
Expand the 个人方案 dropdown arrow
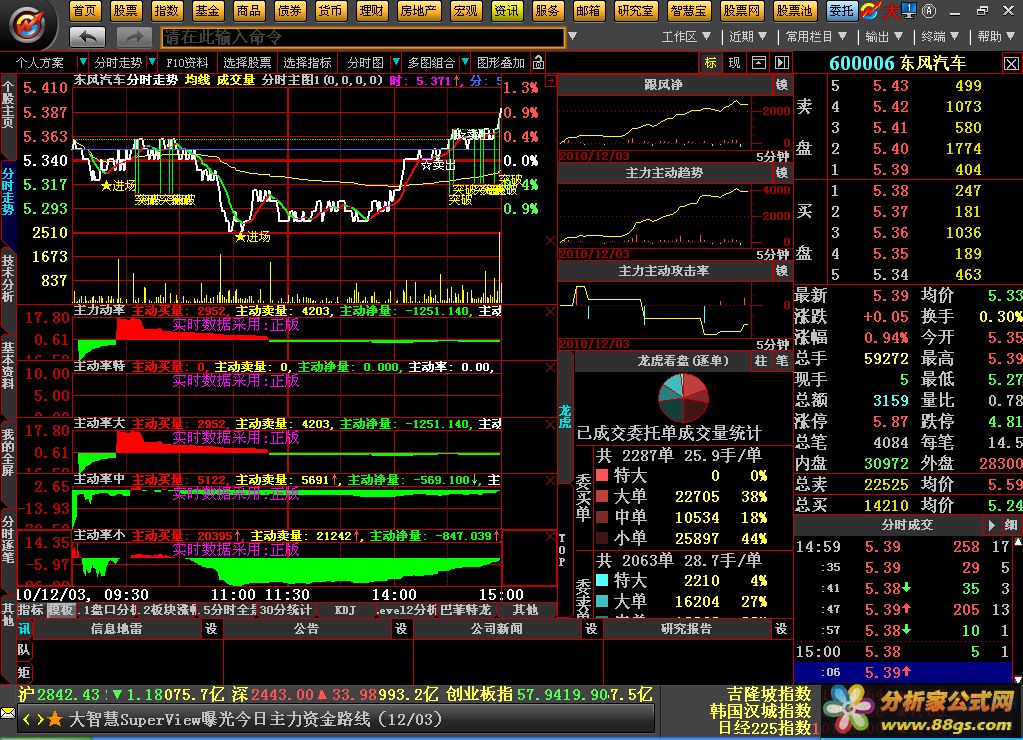(x=82, y=63)
